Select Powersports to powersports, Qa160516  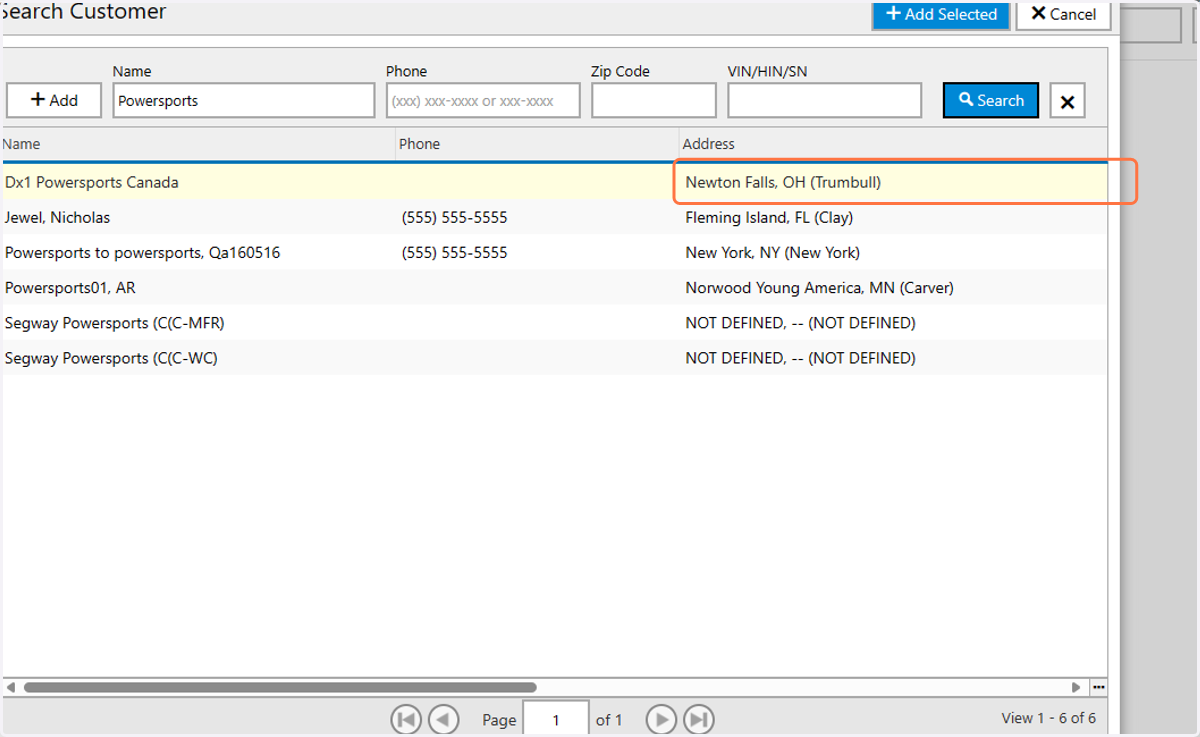554,253
